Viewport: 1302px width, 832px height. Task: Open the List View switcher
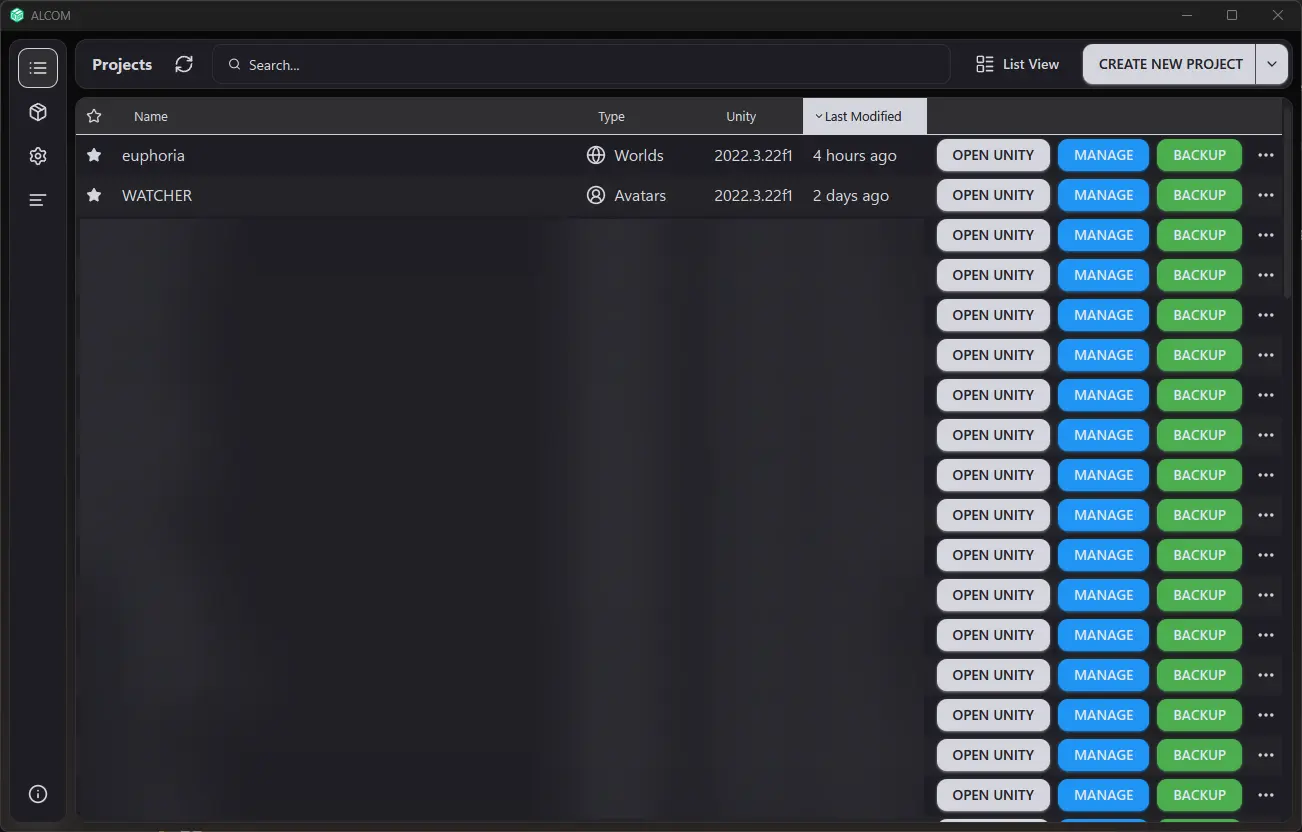pyautogui.click(x=1017, y=64)
